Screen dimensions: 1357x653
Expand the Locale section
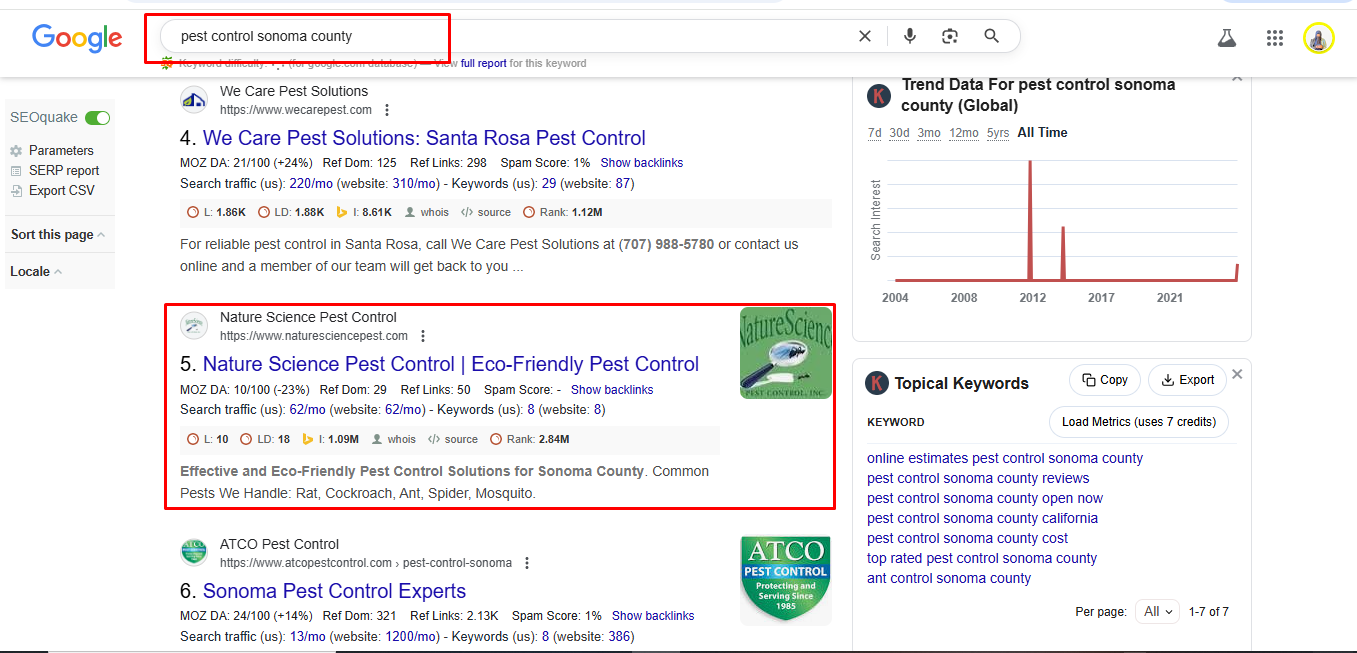click(36, 271)
